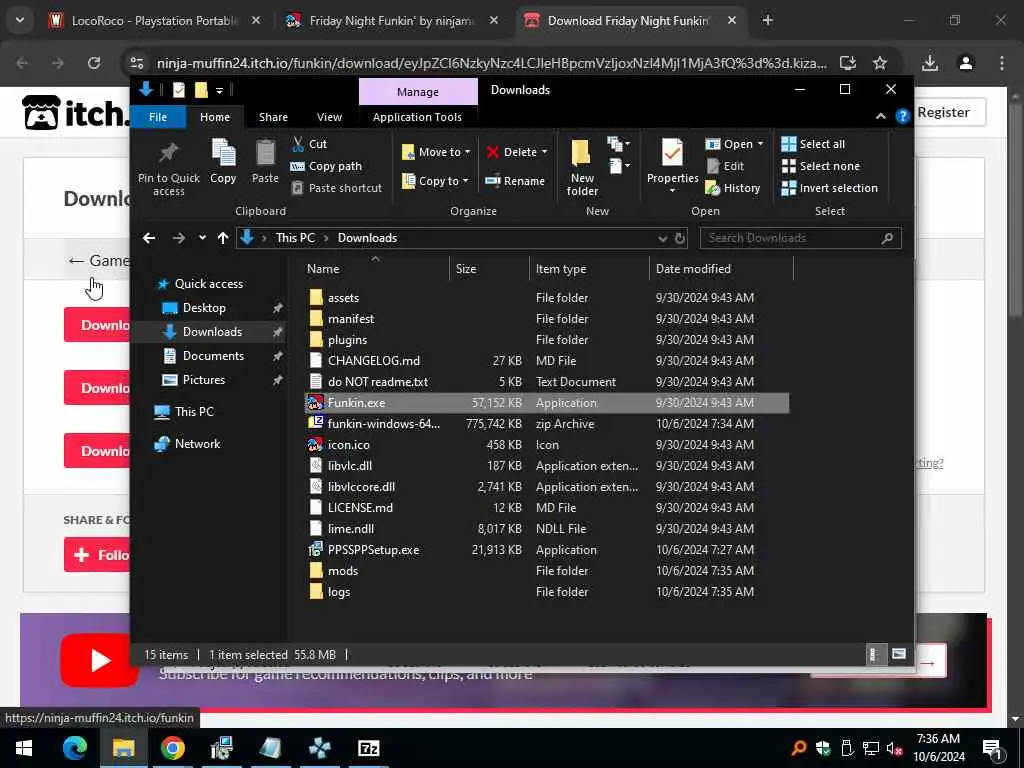Sort files by the Size column header
Screen dimensions: 1024x768
click(x=489, y=268)
